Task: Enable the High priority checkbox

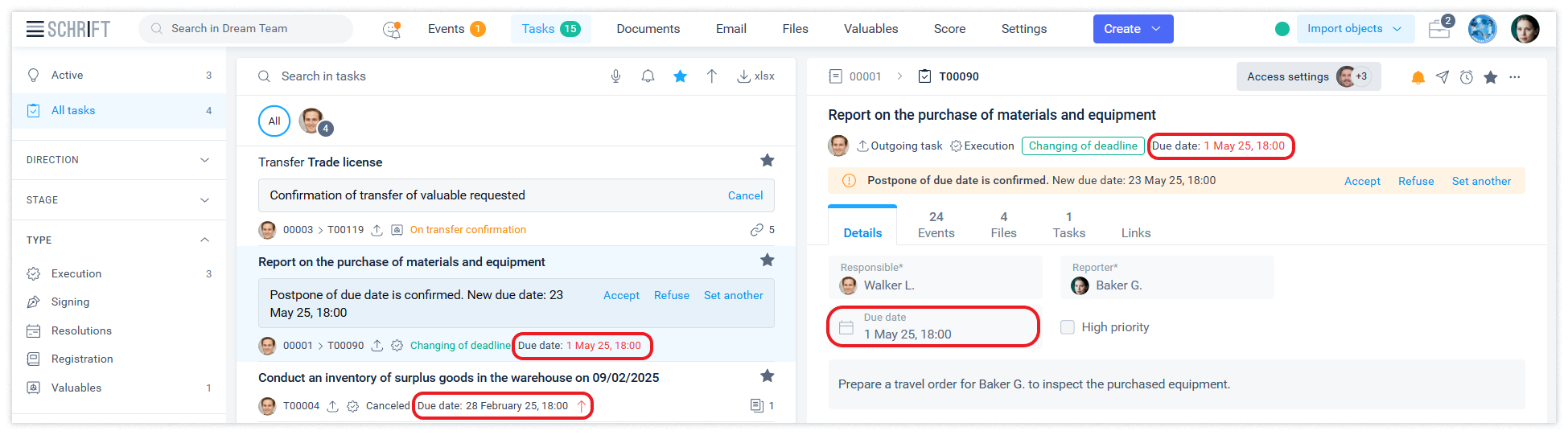Action: [1068, 327]
